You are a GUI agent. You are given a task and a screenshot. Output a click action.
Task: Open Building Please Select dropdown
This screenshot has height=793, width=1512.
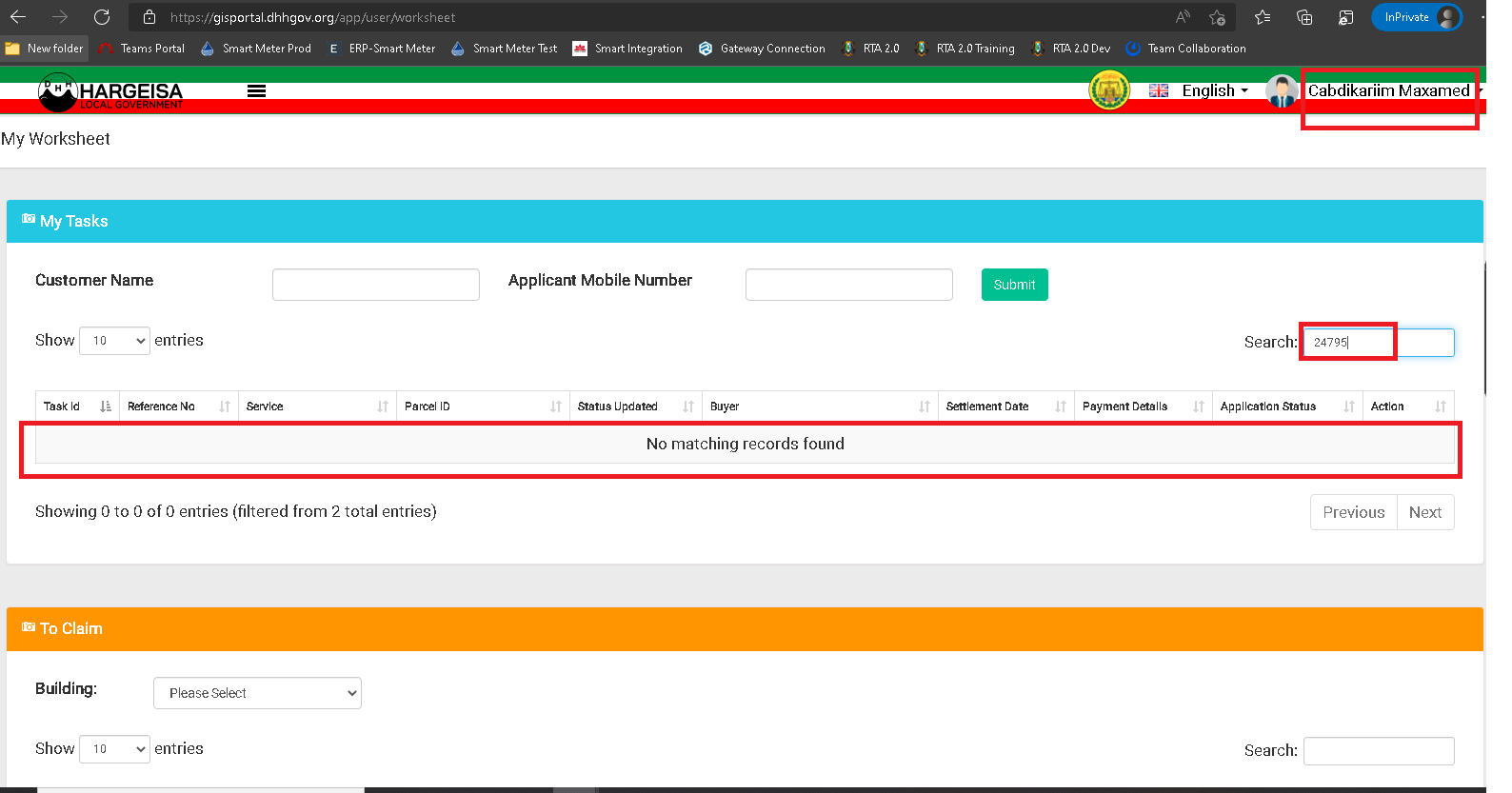click(x=257, y=693)
